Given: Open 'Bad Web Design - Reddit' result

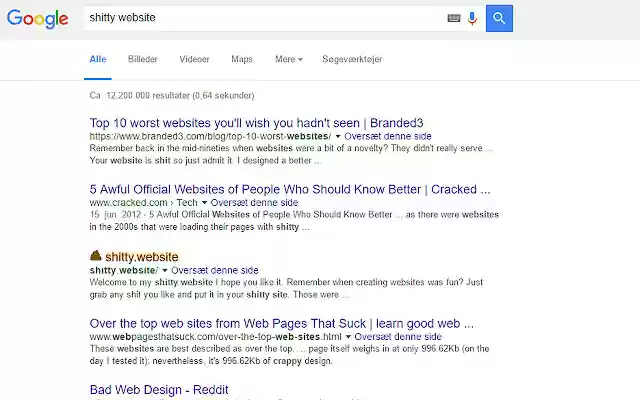Looking at the screenshot, I should (159, 390).
